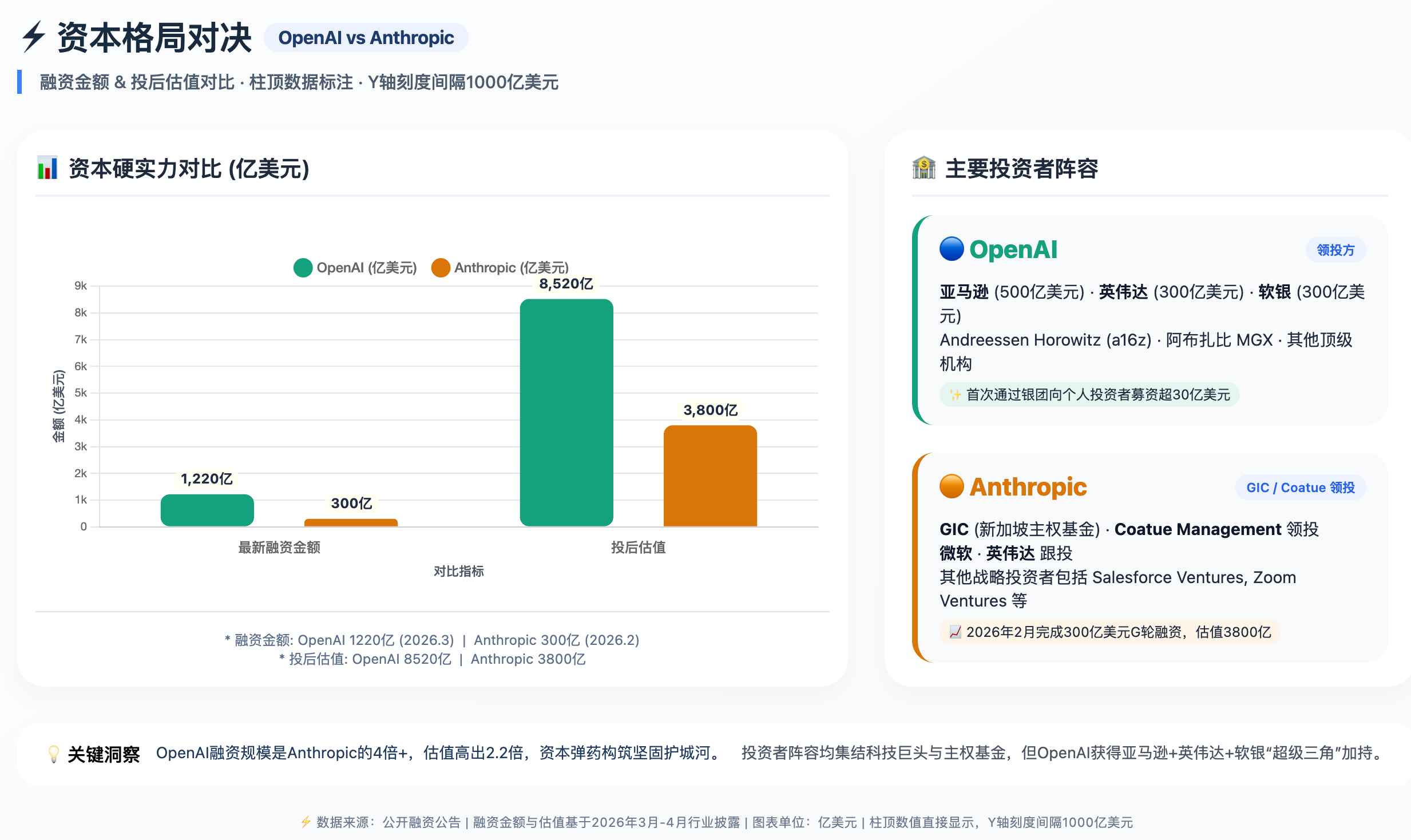Click the GIC / Coatue 领投 tag
Viewport: 1411px width, 840px height.
pos(1300,488)
